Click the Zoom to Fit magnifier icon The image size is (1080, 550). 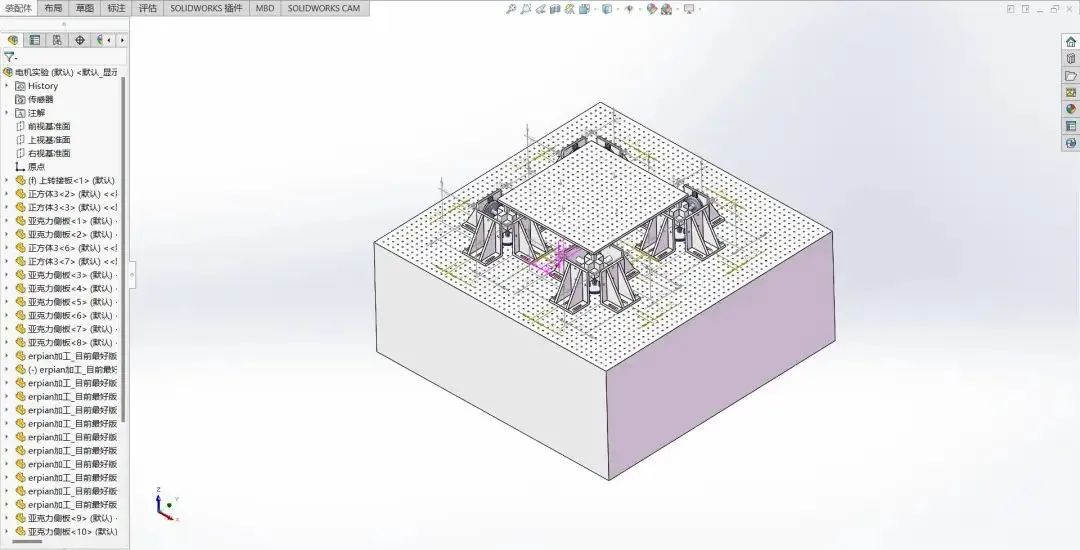click(511, 9)
